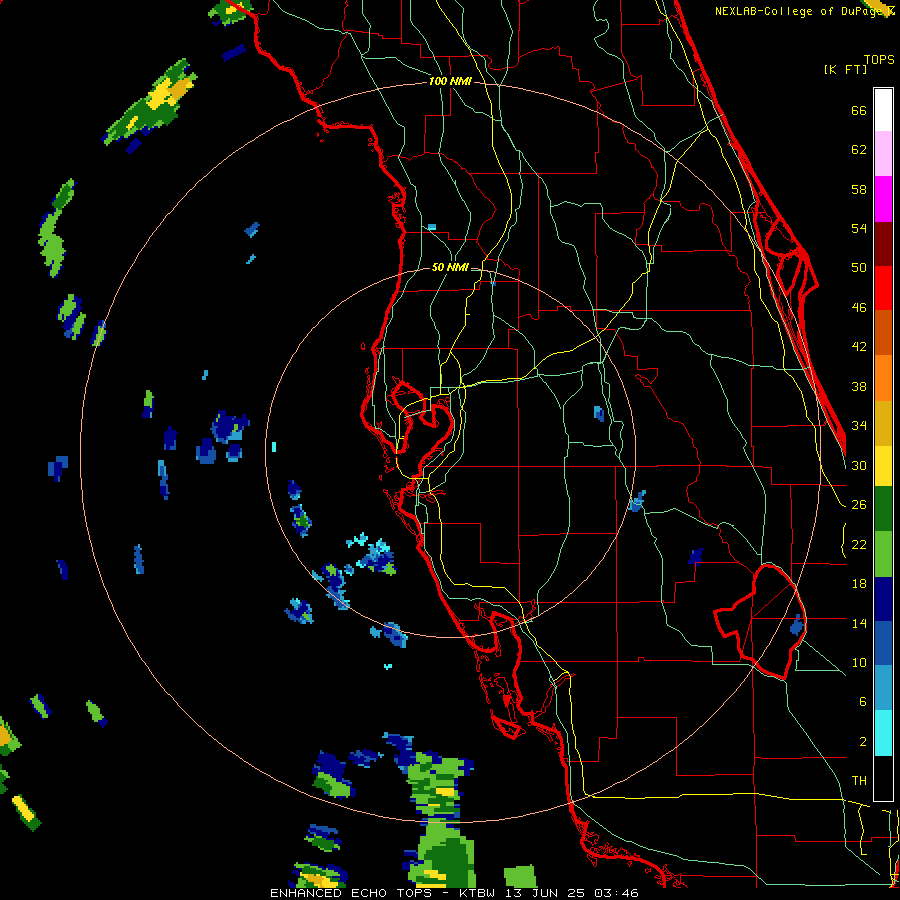Image resolution: width=900 pixels, height=900 pixels.
Task: Click the 2 label on the scale
Action: coord(863,742)
